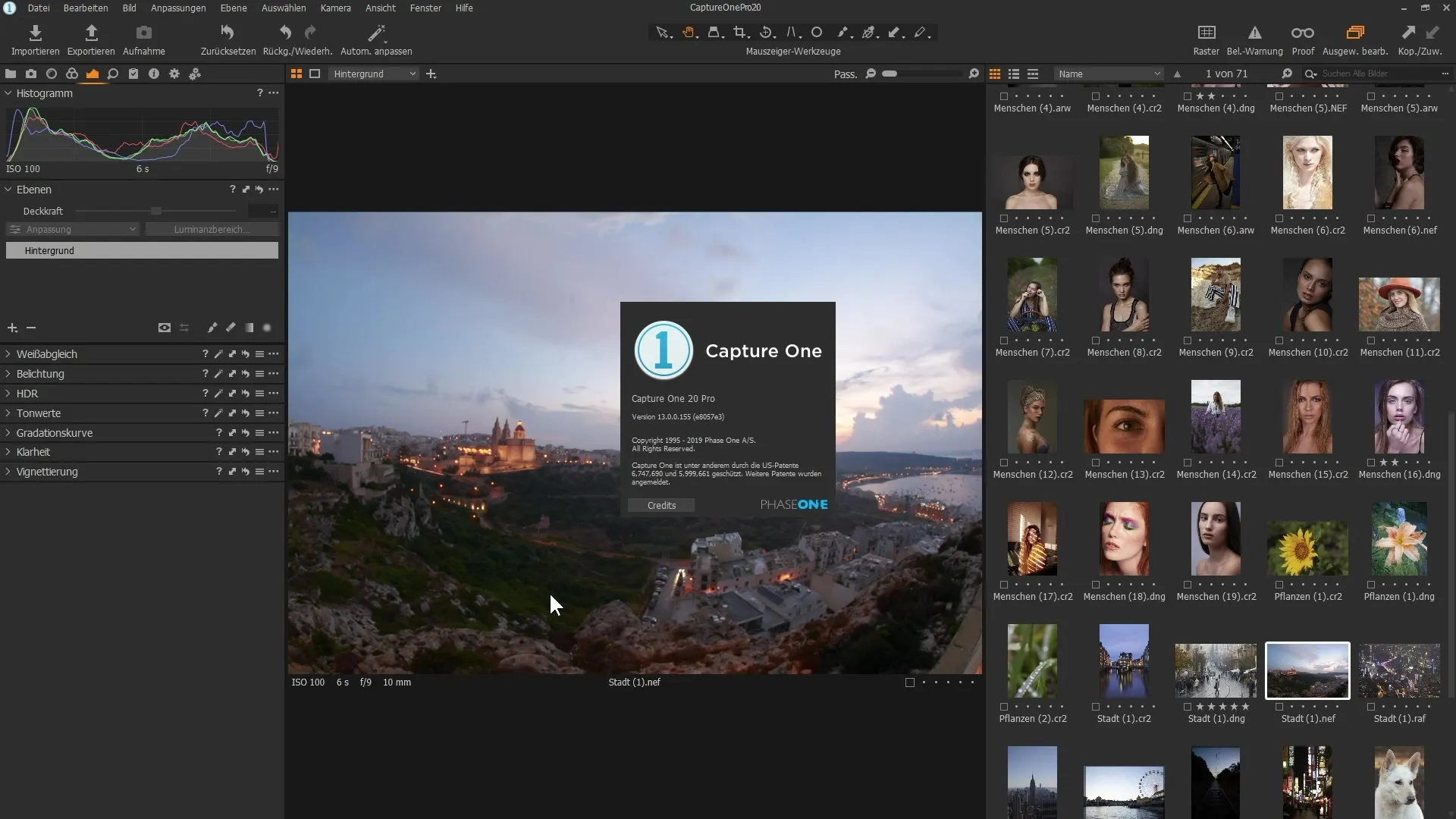Switch viewer to single-view mode
1456x819 pixels.
click(315, 74)
